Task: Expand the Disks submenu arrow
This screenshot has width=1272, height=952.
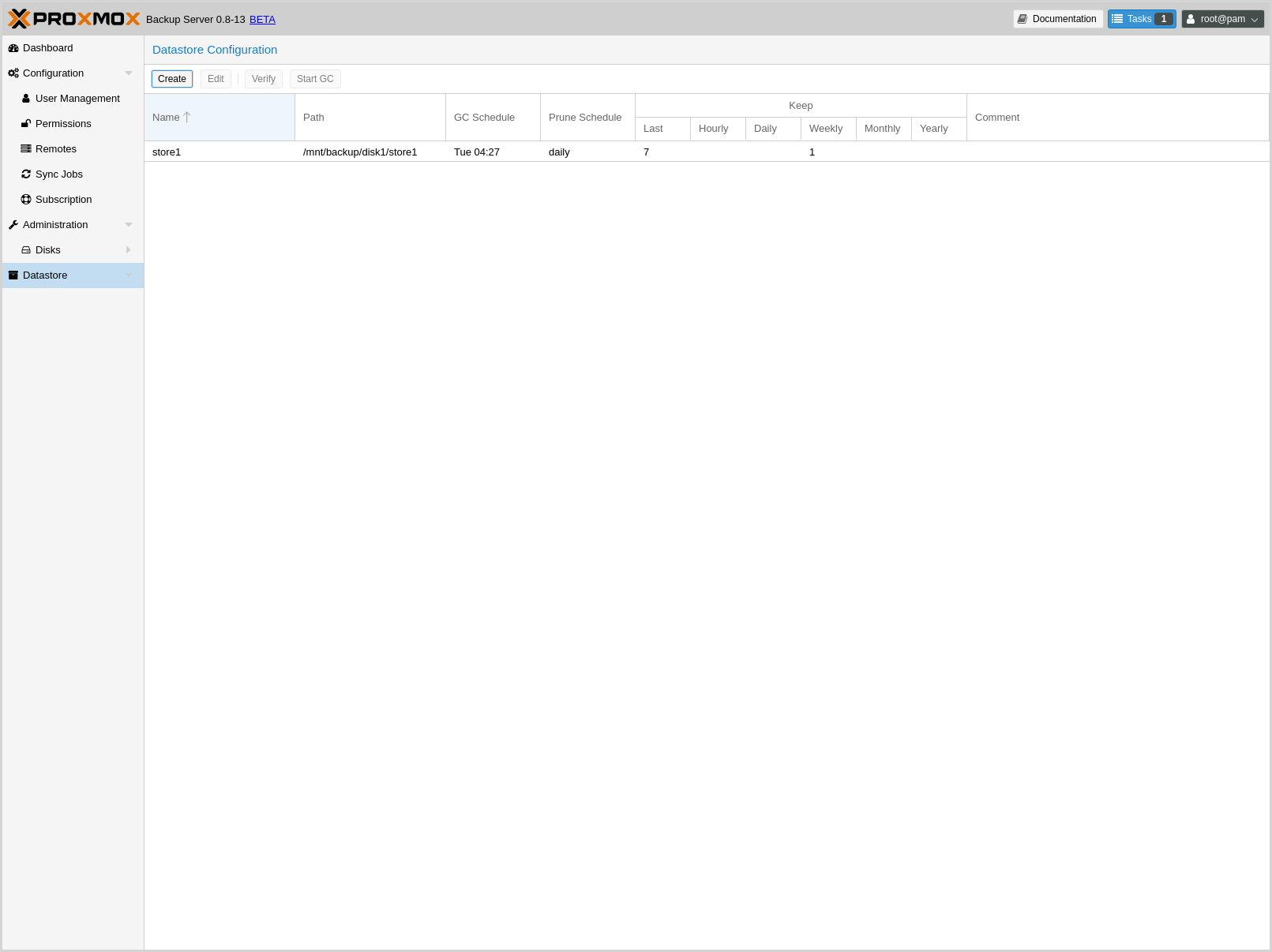Action: pyautogui.click(x=129, y=250)
